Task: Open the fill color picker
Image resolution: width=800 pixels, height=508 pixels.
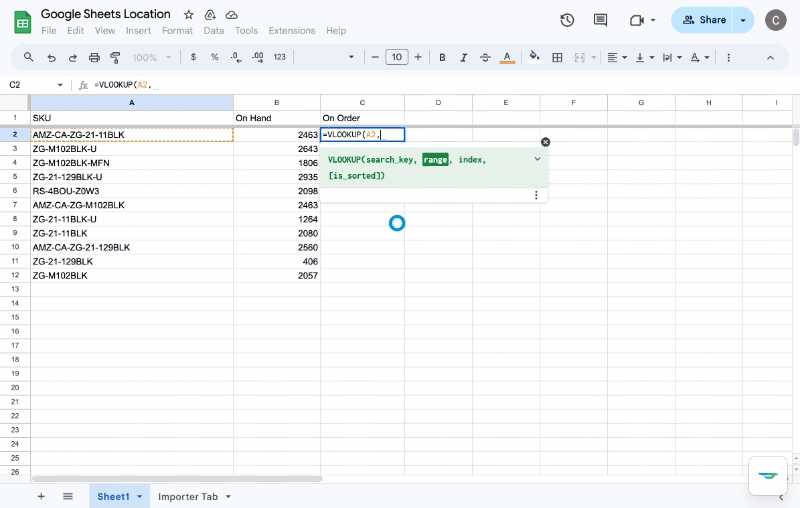Action: point(534,57)
